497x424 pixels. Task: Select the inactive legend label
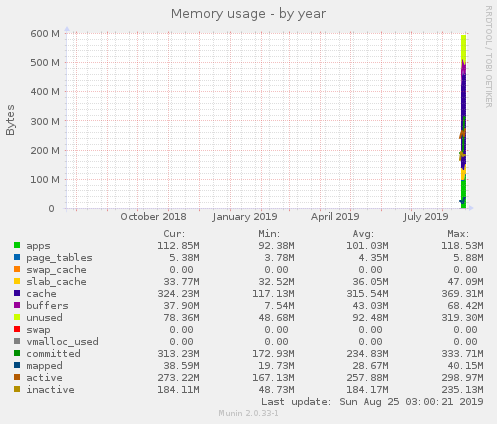[50, 390]
